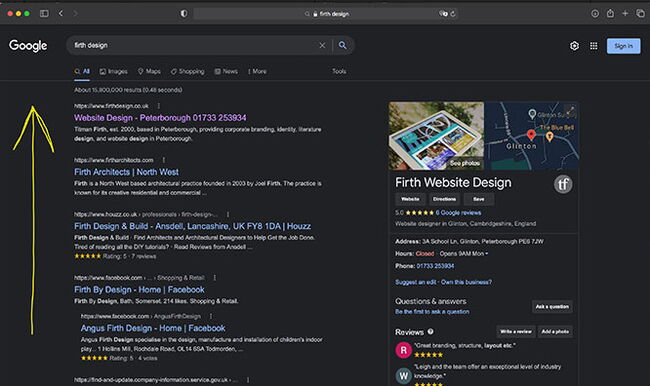
Task: Reload the page with the refresh icon
Action: pyautogui.click(x=453, y=14)
